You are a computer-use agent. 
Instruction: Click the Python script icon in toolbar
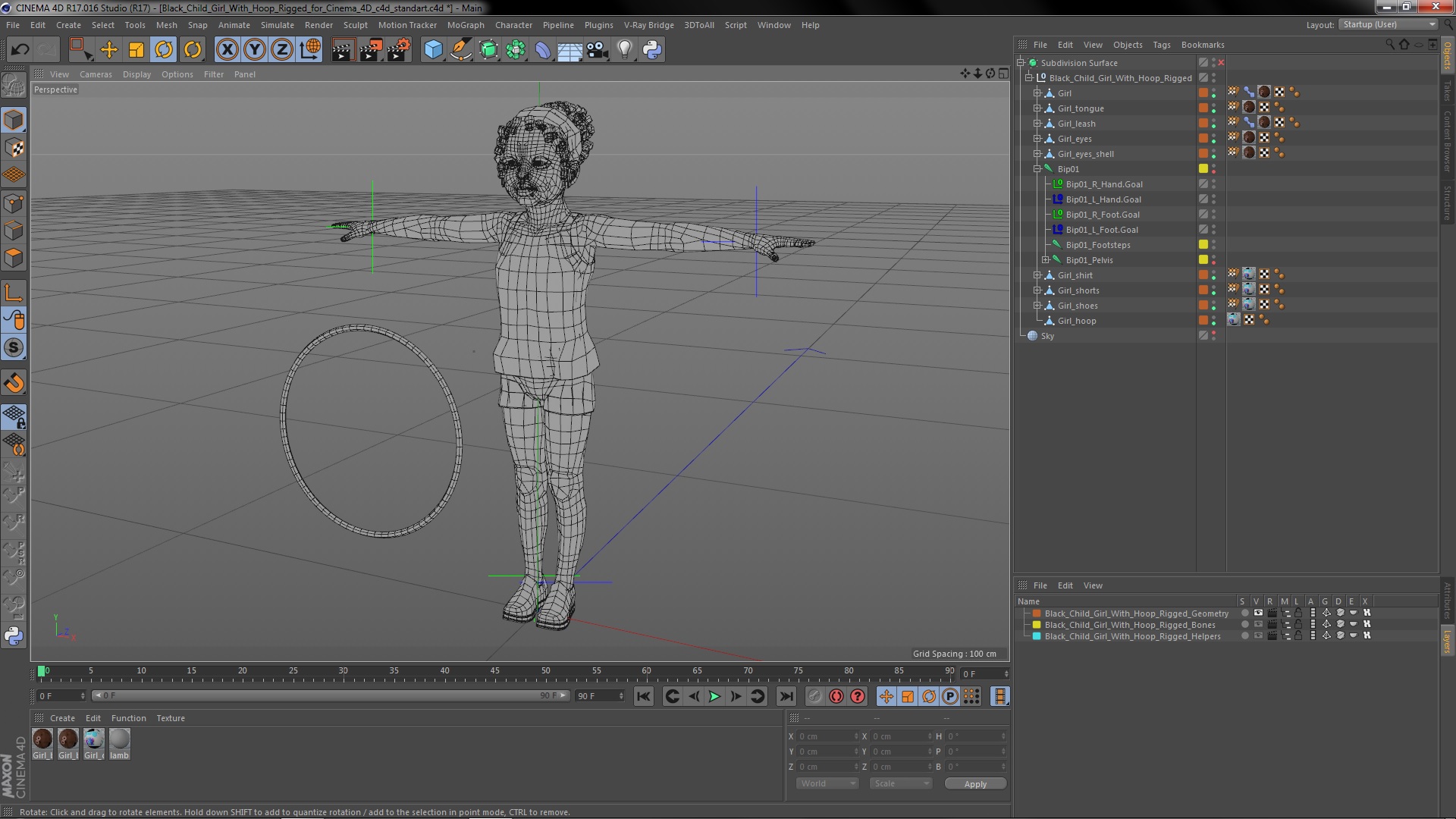(652, 50)
